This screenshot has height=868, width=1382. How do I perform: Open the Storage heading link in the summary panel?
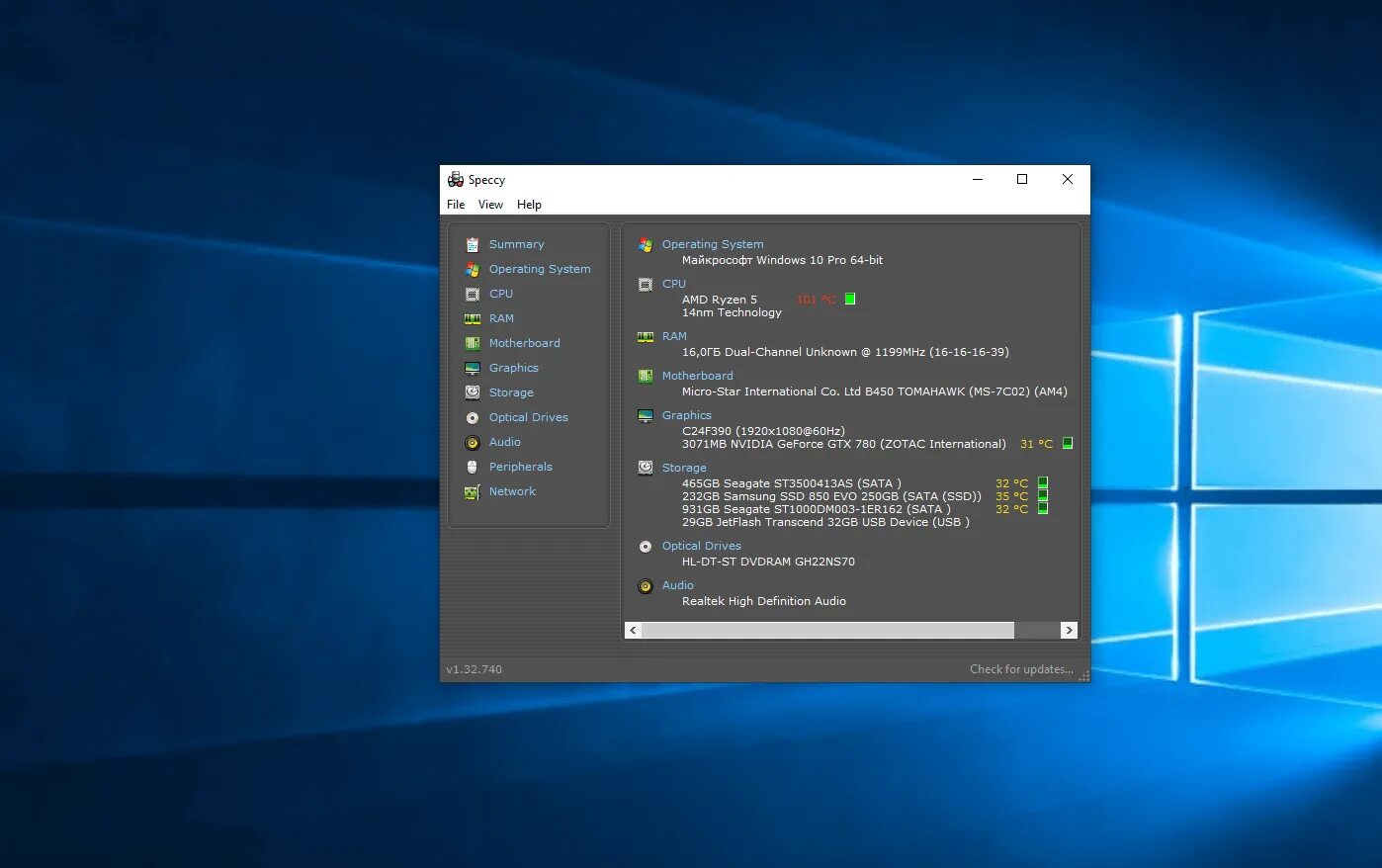click(684, 468)
